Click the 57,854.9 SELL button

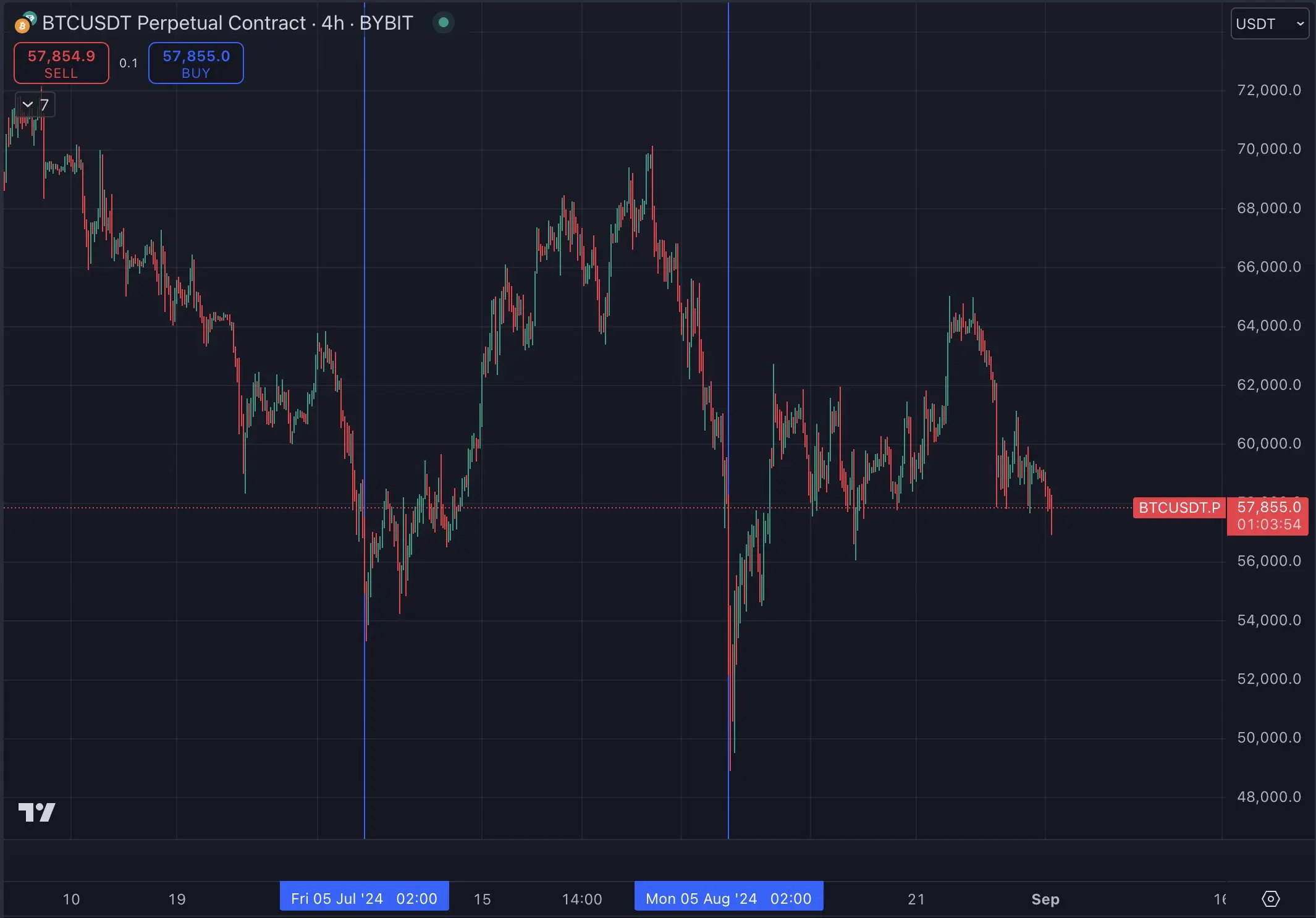pos(61,63)
